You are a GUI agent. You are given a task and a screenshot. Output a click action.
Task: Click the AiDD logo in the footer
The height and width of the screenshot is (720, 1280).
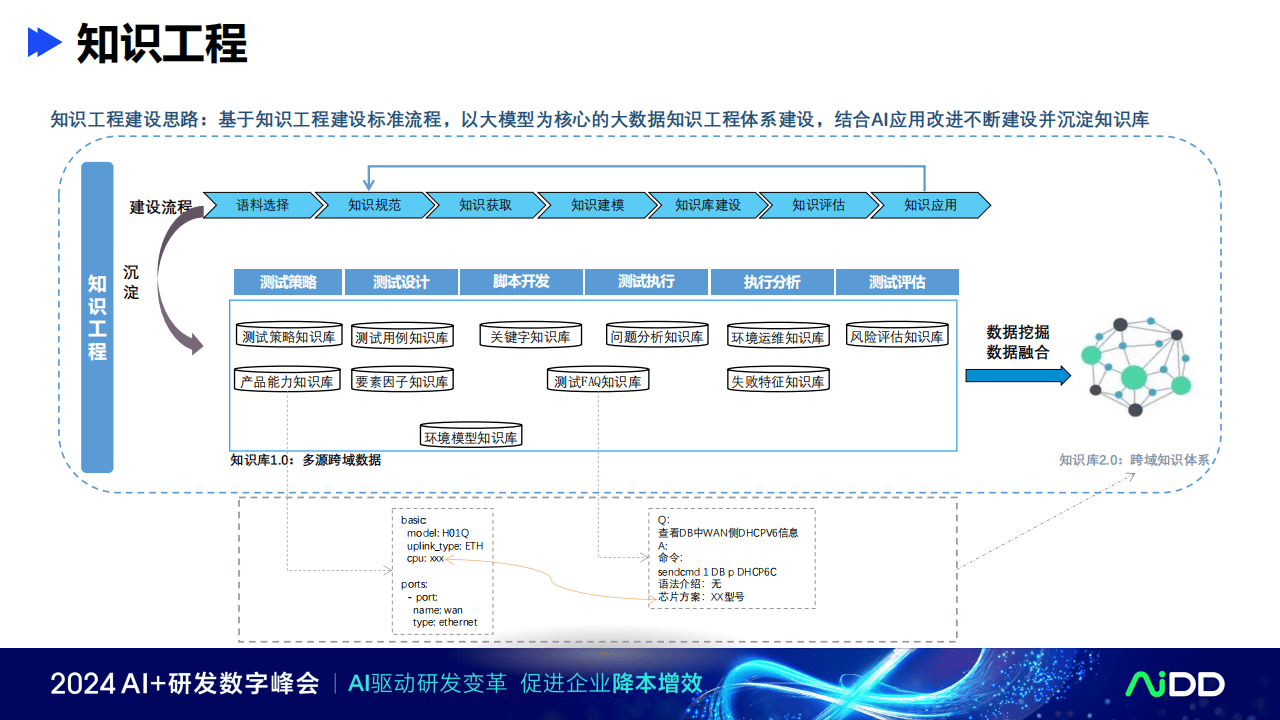pyautogui.click(x=1176, y=683)
